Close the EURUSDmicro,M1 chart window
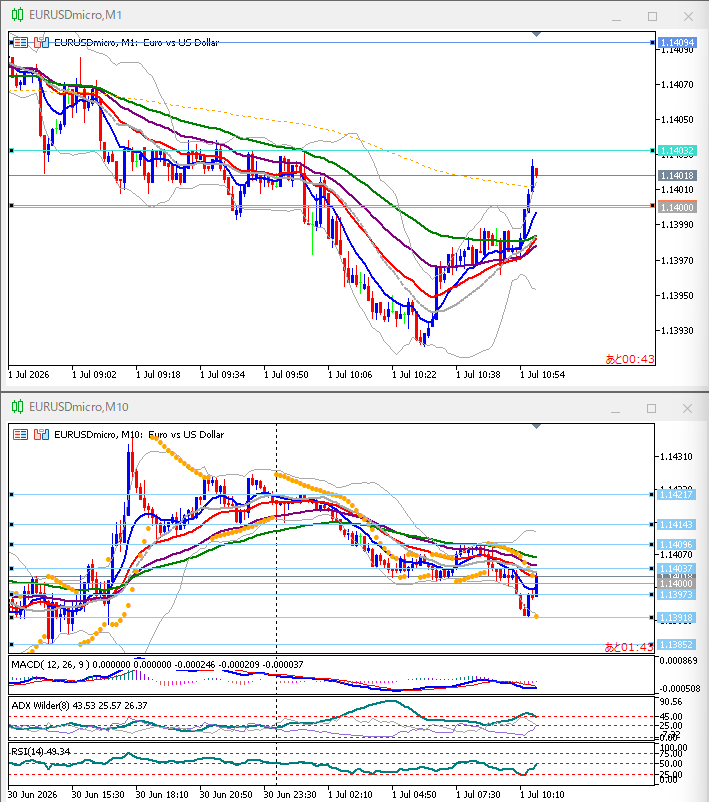709x802 pixels. (x=689, y=16)
